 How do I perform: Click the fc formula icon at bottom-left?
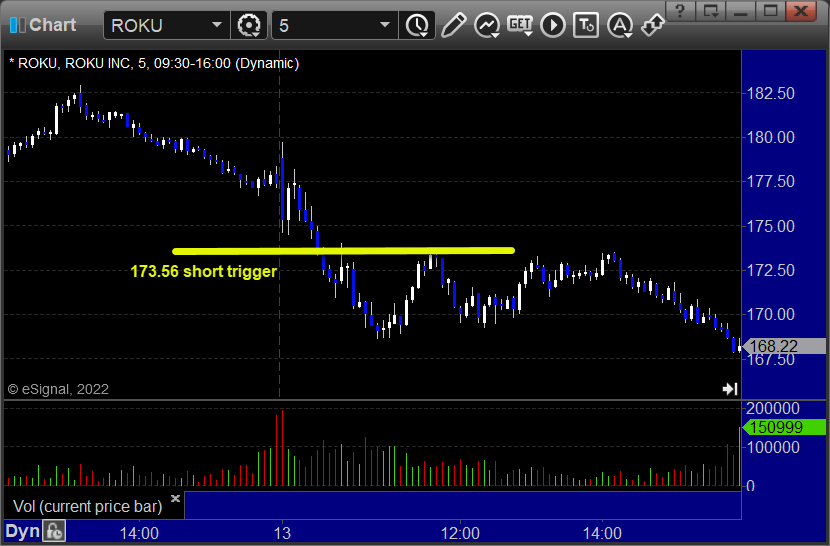coord(55,531)
